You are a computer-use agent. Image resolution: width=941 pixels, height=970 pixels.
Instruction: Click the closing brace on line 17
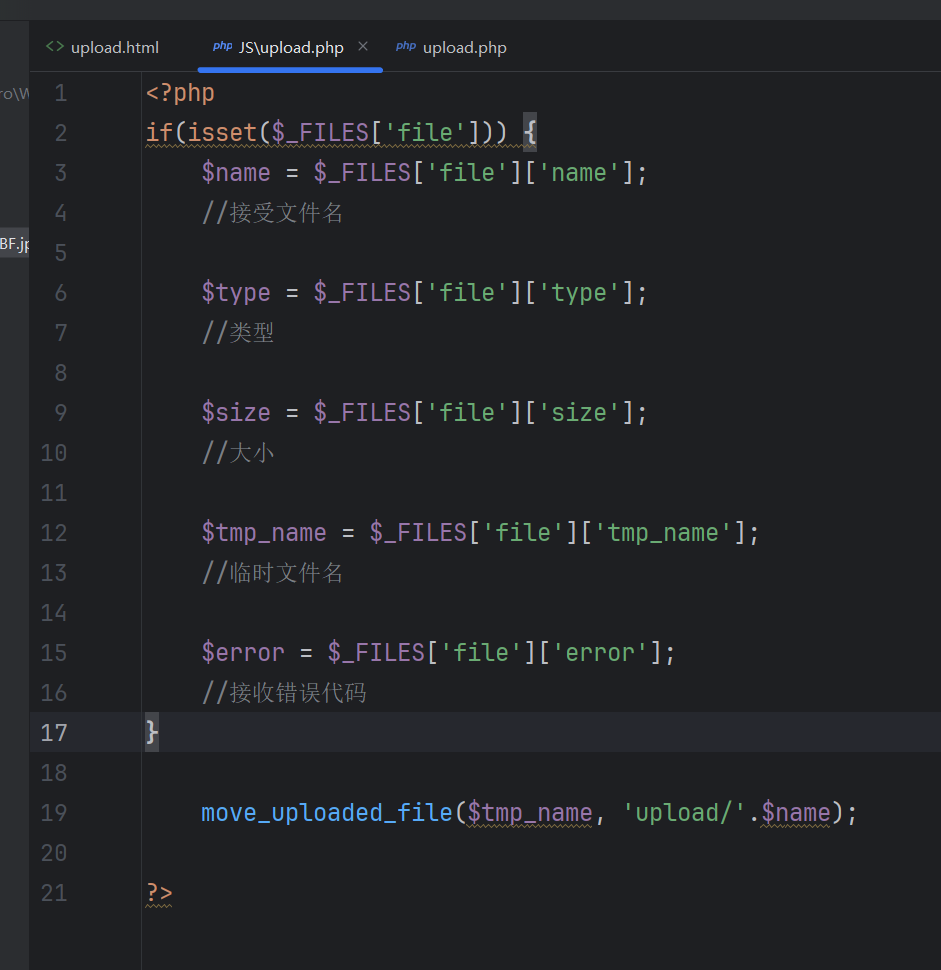(152, 732)
